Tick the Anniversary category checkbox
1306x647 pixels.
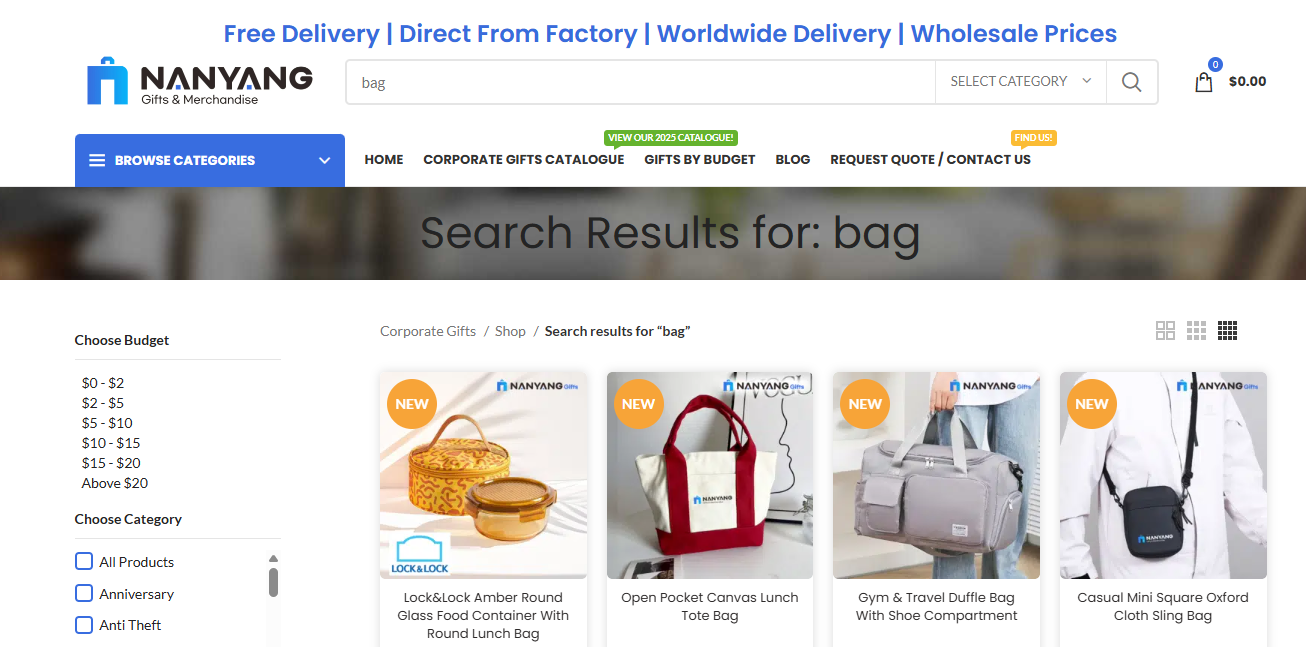84,593
